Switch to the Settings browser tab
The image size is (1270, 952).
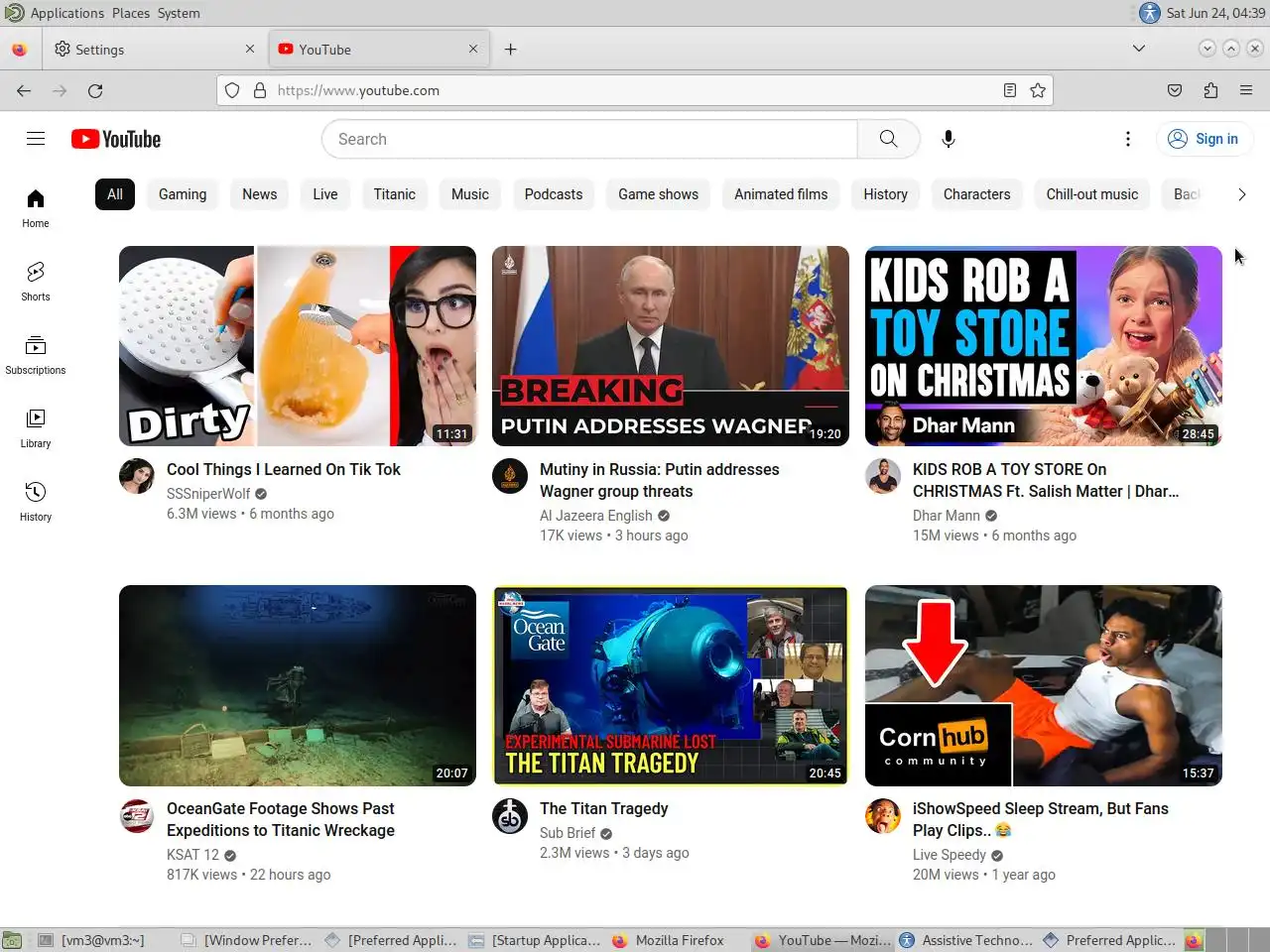(x=154, y=49)
